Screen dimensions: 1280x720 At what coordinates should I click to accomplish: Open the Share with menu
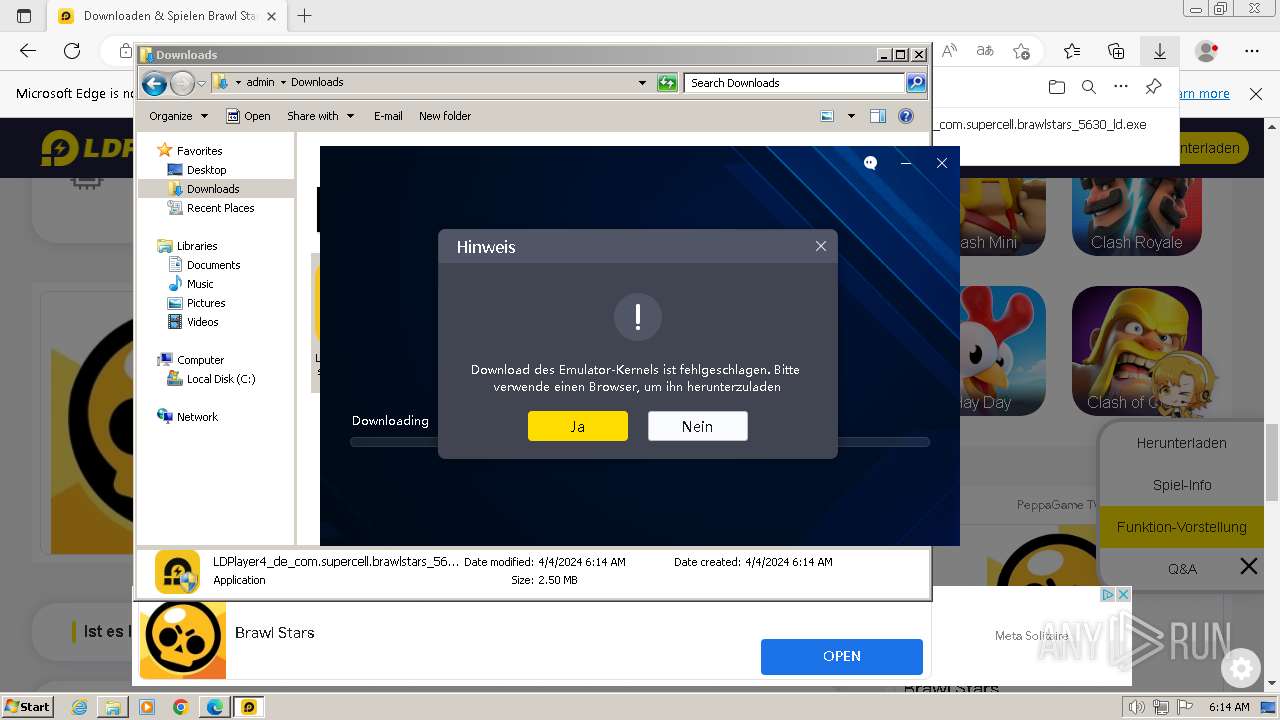pyautogui.click(x=321, y=116)
